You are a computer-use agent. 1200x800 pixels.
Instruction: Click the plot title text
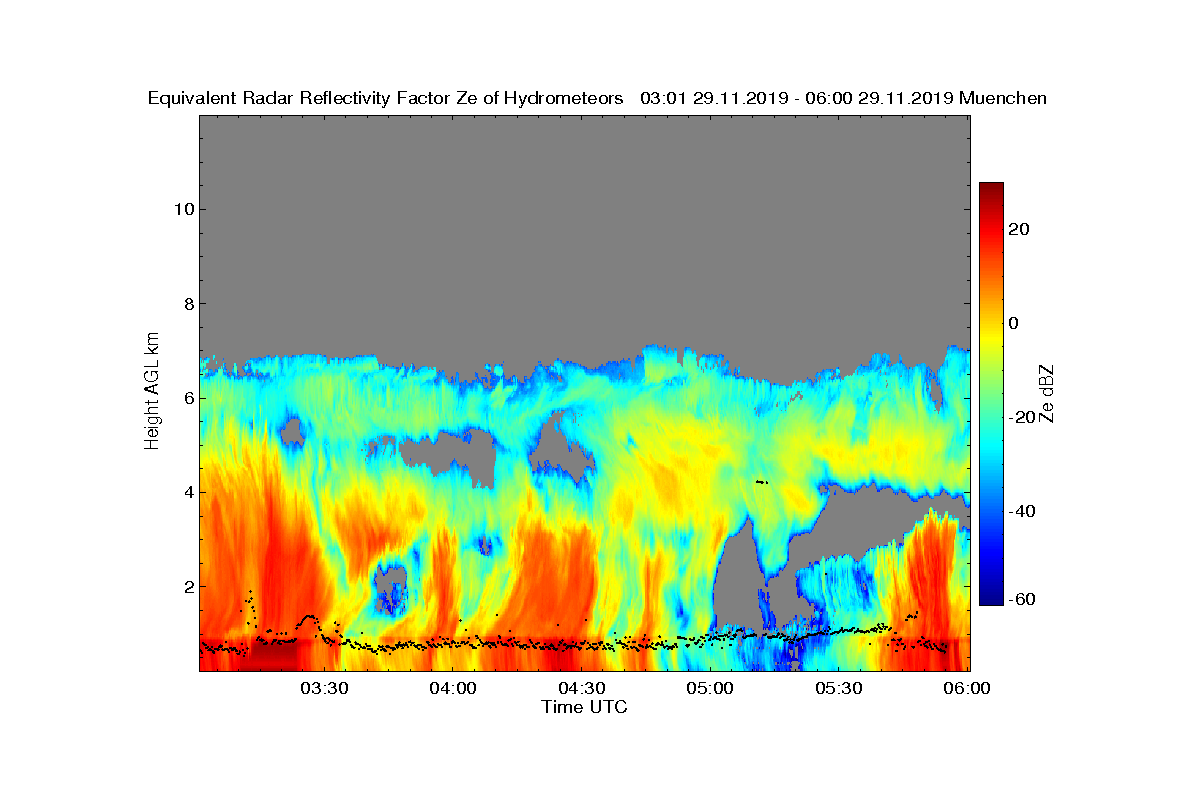597,98
